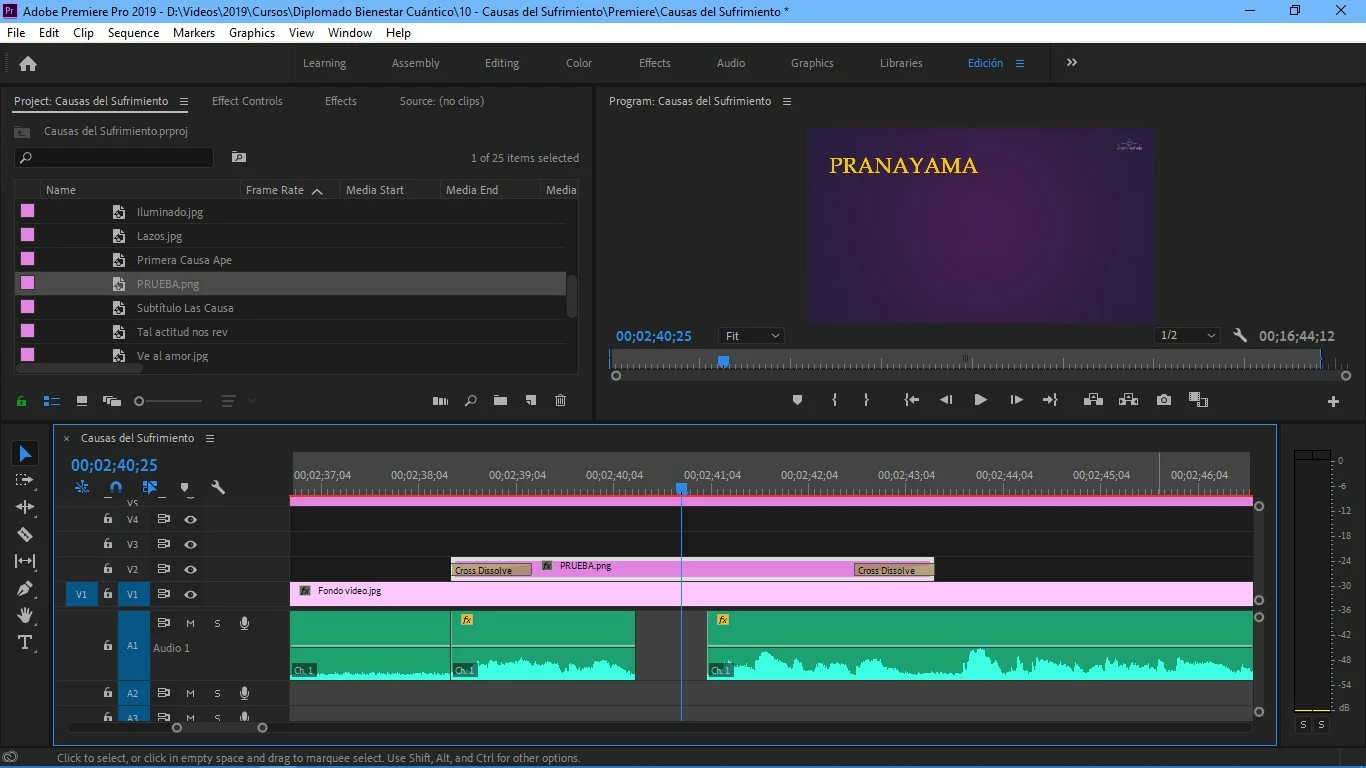Open timeline display settings wrench
Image resolution: width=1366 pixels, height=768 pixels.
[218, 488]
